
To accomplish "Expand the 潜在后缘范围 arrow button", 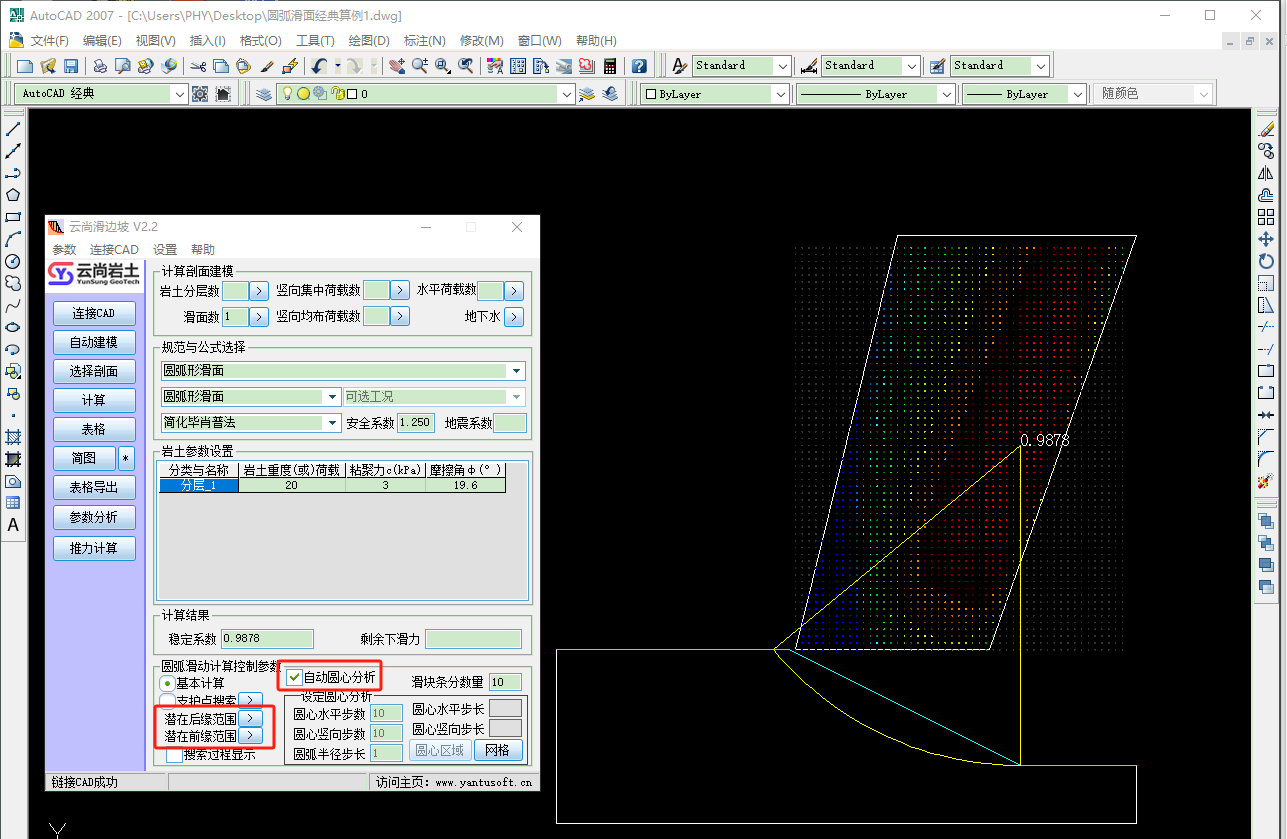I will [250, 718].
